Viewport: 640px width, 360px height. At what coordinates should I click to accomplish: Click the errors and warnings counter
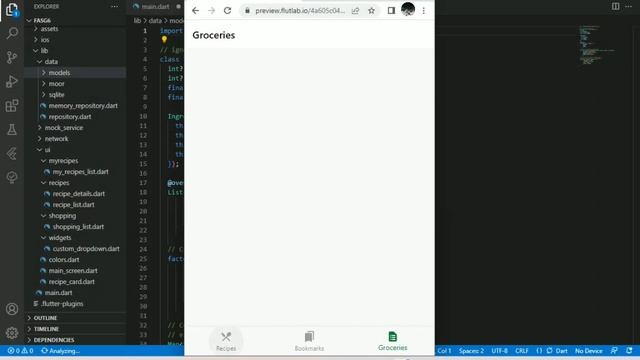tap(20, 351)
